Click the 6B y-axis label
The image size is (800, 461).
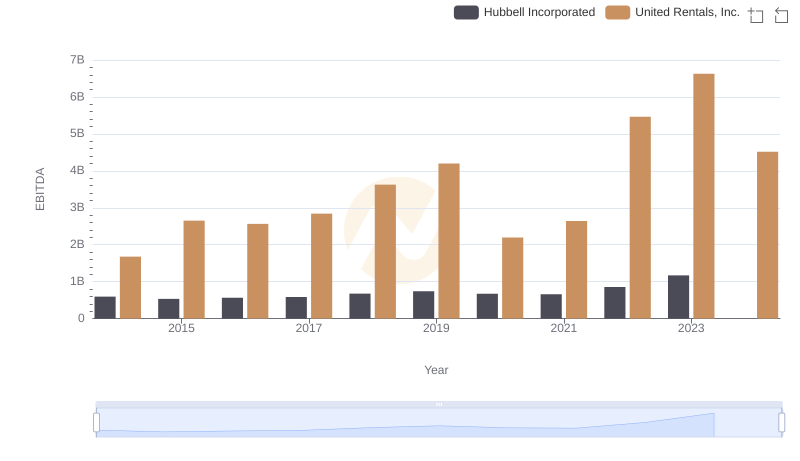(77, 97)
